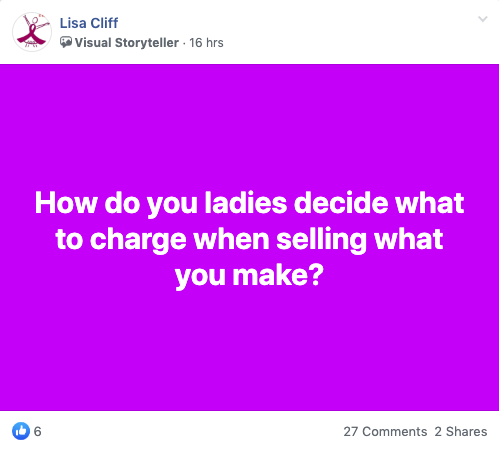This screenshot has height=451, width=499.
Task: Click the Visual Storyteller badge label
Action: point(127,43)
